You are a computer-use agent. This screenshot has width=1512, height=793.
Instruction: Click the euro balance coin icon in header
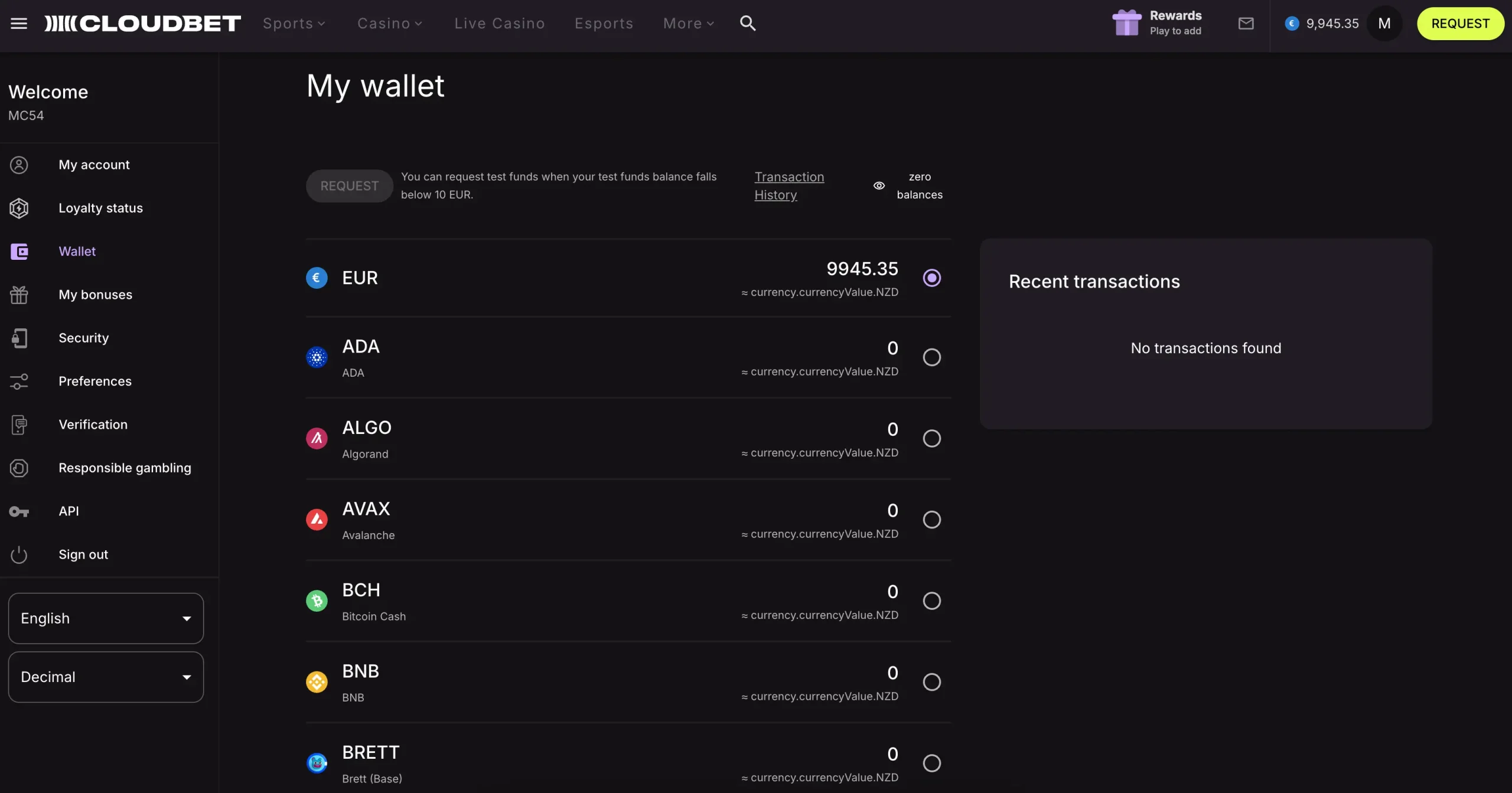pyautogui.click(x=1292, y=23)
